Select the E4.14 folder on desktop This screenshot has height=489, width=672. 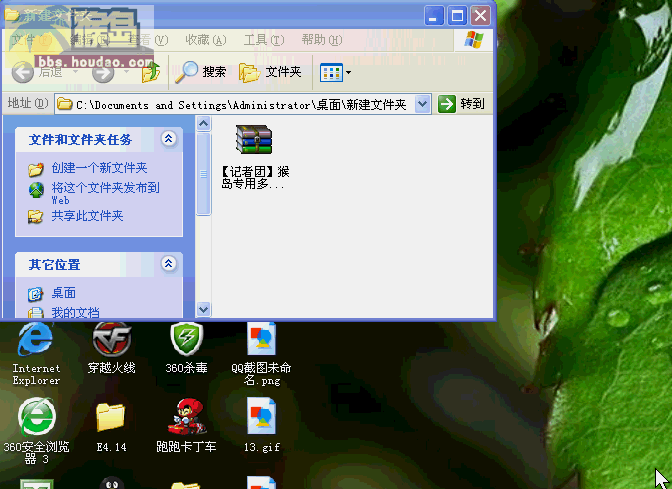[111, 427]
